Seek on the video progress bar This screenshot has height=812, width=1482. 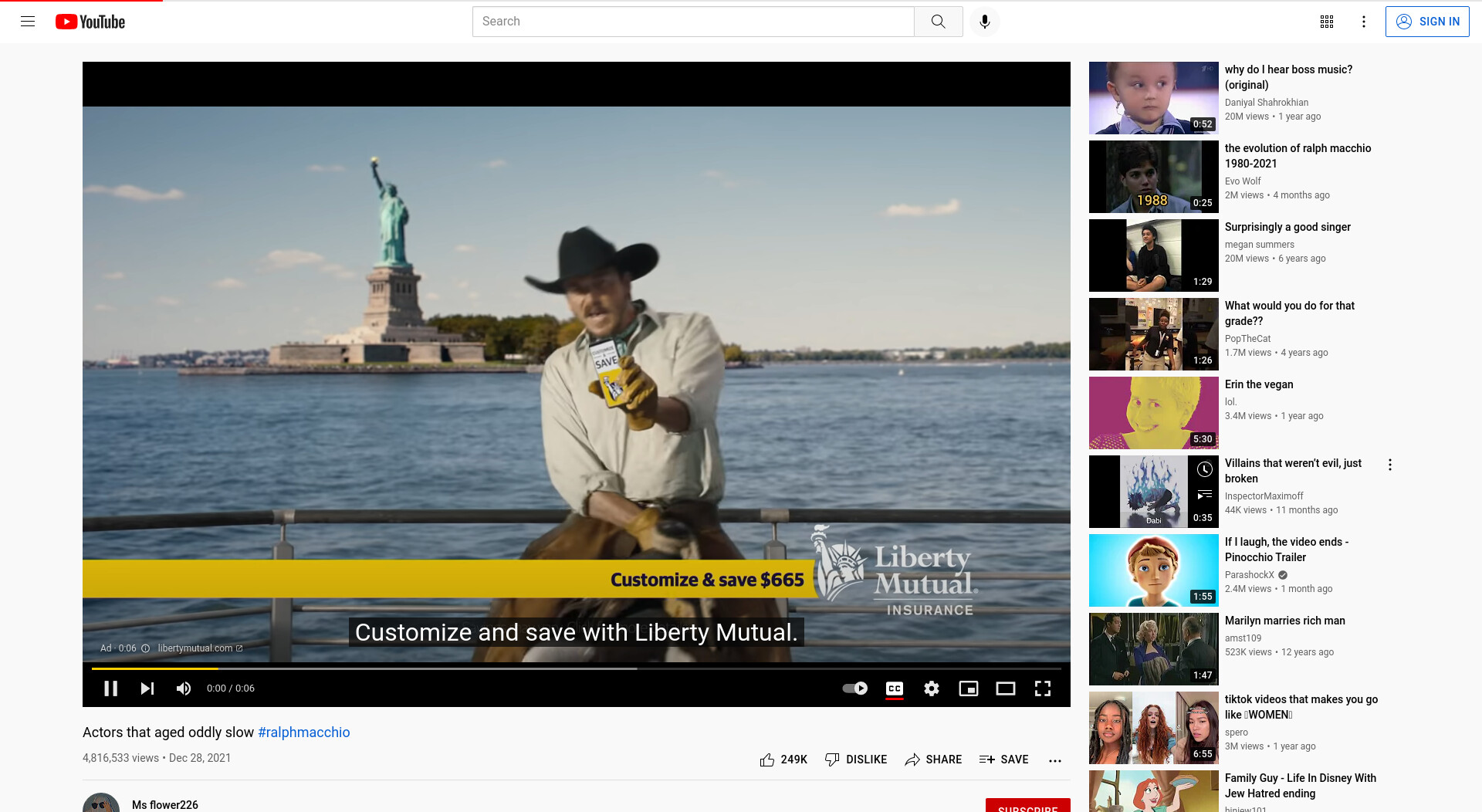point(577,668)
